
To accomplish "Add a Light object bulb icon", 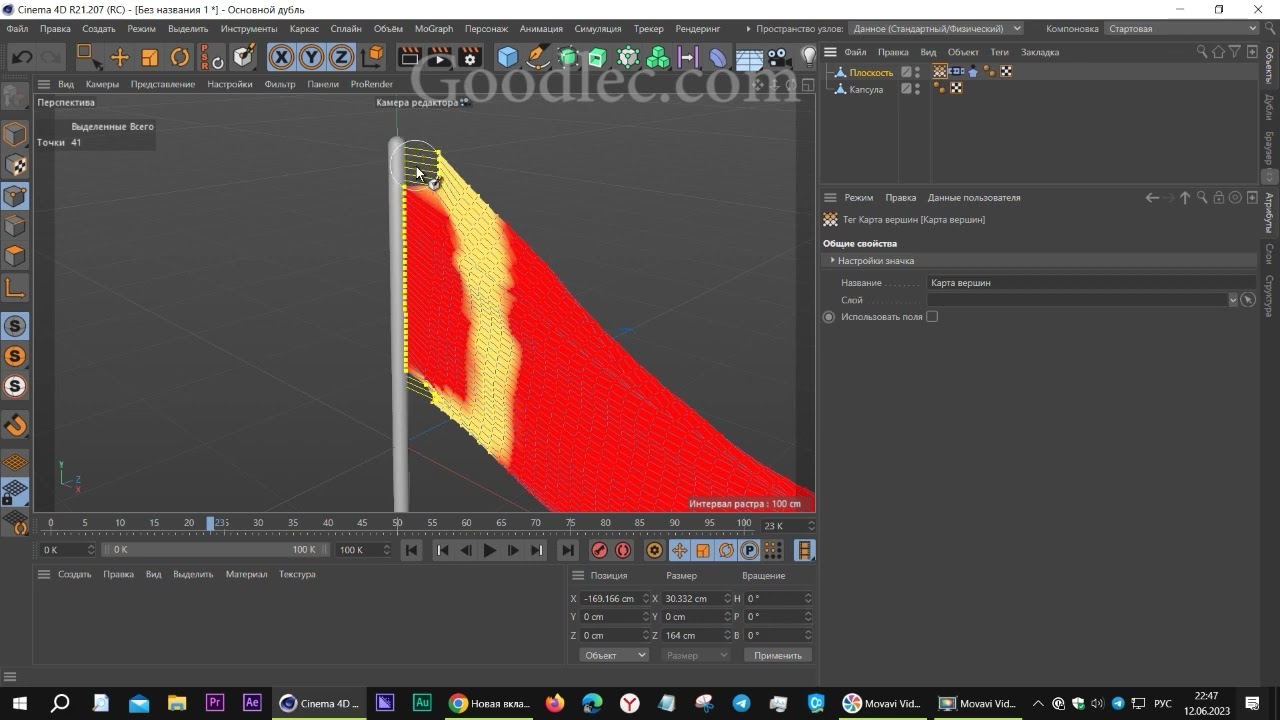I will click(809, 57).
